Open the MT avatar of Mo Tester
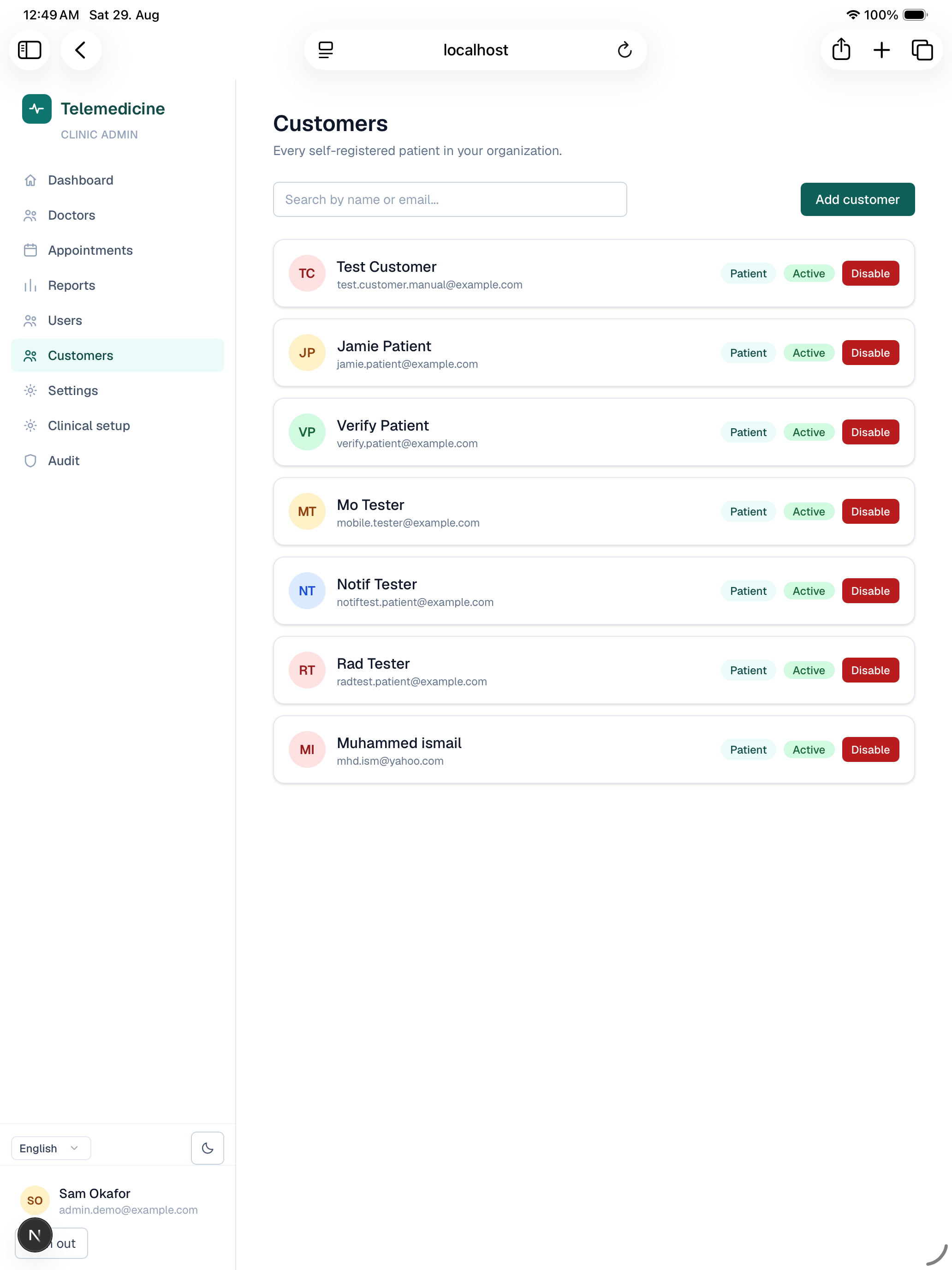The width and height of the screenshot is (952, 1270). pyautogui.click(x=307, y=512)
